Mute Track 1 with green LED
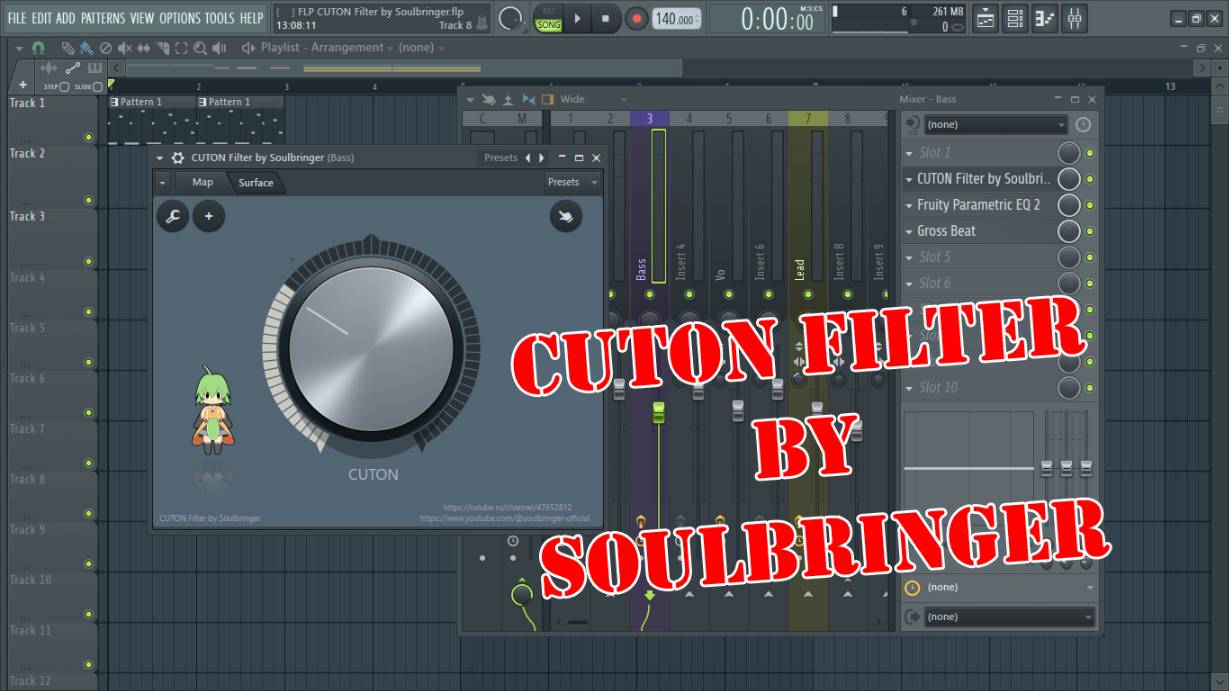Viewport: 1229px width, 691px height. pos(88,137)
